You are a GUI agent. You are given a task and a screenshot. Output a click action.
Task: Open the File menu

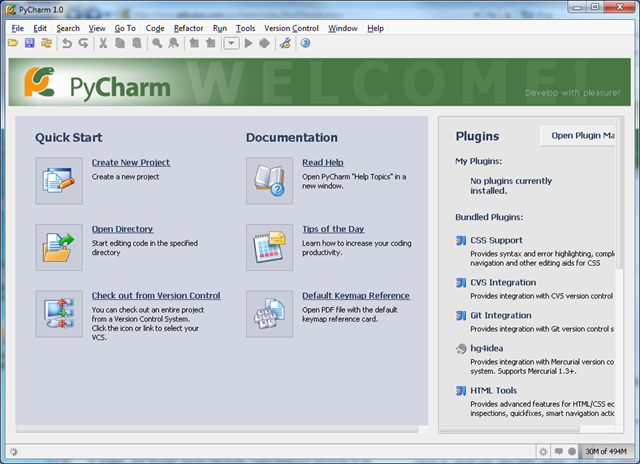click(x=18, y=28)
